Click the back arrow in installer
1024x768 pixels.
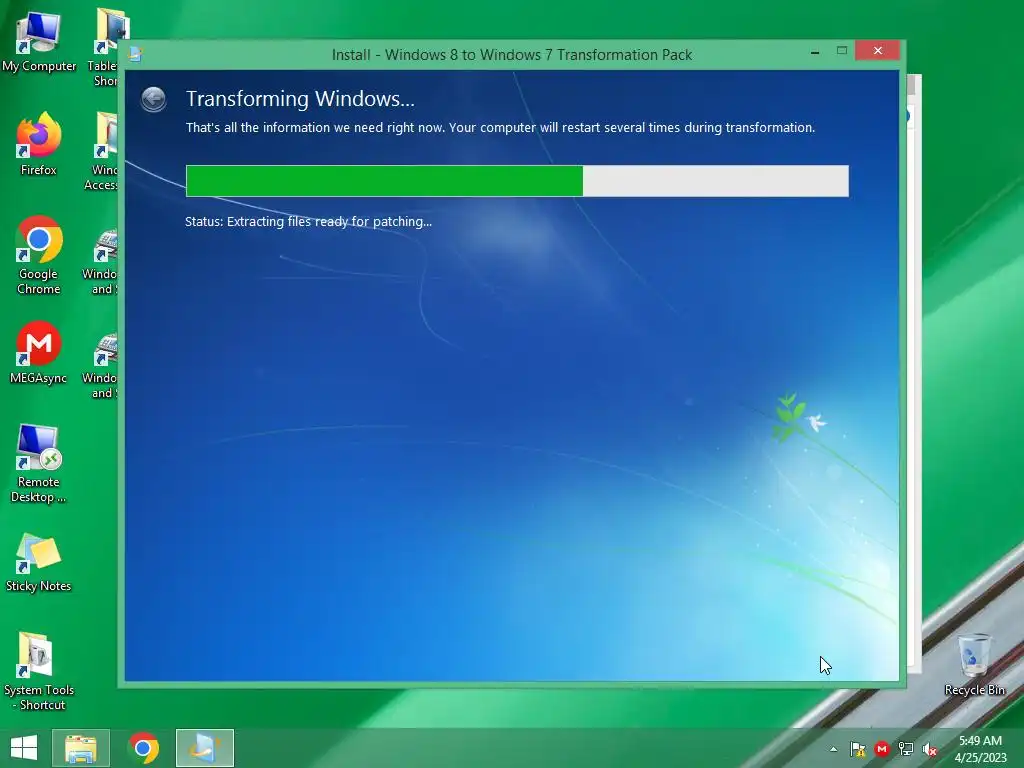pyautogui.click(x=153, y=100)
